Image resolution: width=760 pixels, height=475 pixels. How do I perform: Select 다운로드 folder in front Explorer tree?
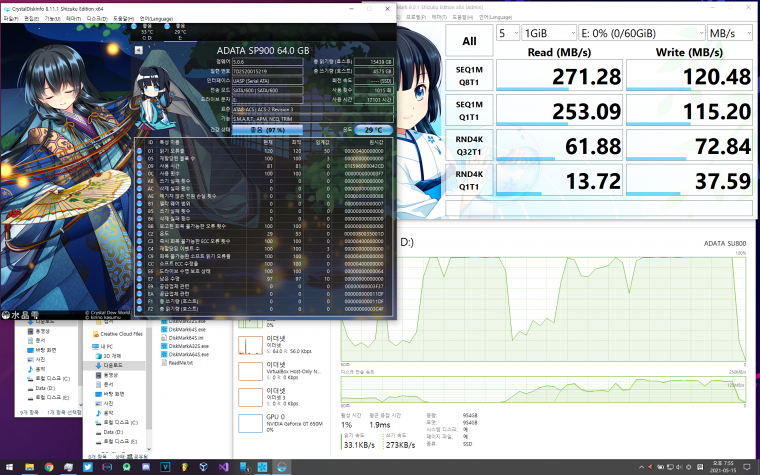point(114,365)
